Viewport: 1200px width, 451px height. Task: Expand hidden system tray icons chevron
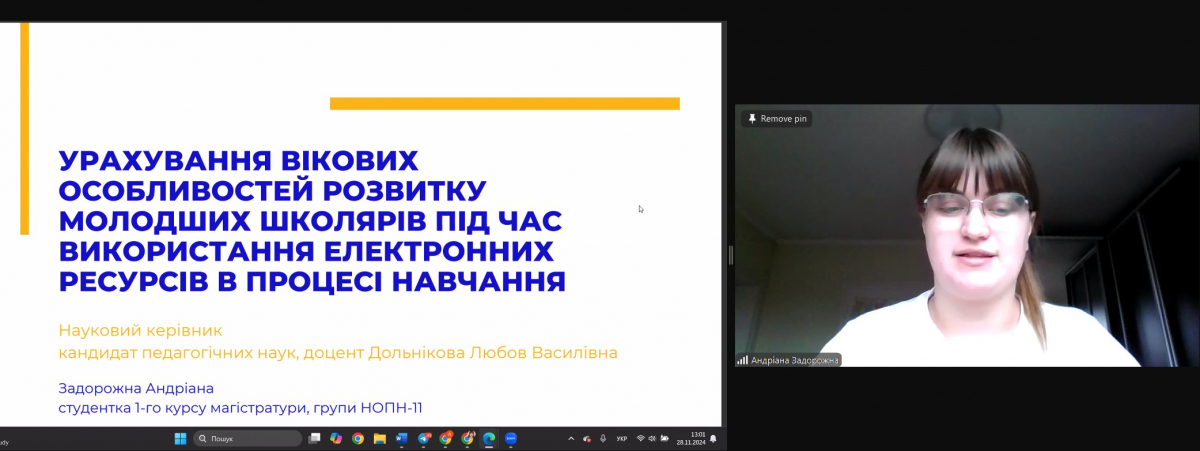[x=571, y=439]
